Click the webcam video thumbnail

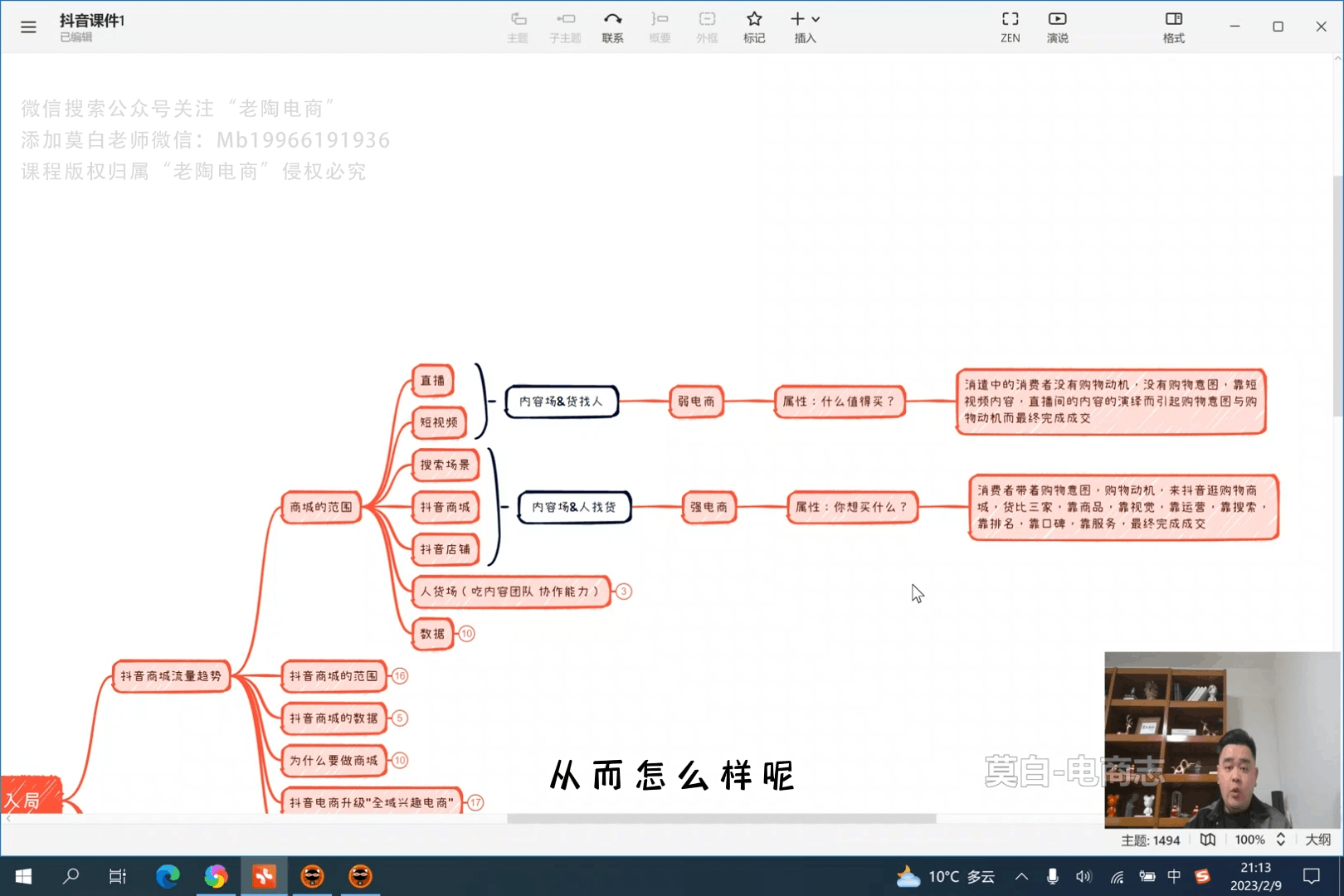(x=1222, y=740)
